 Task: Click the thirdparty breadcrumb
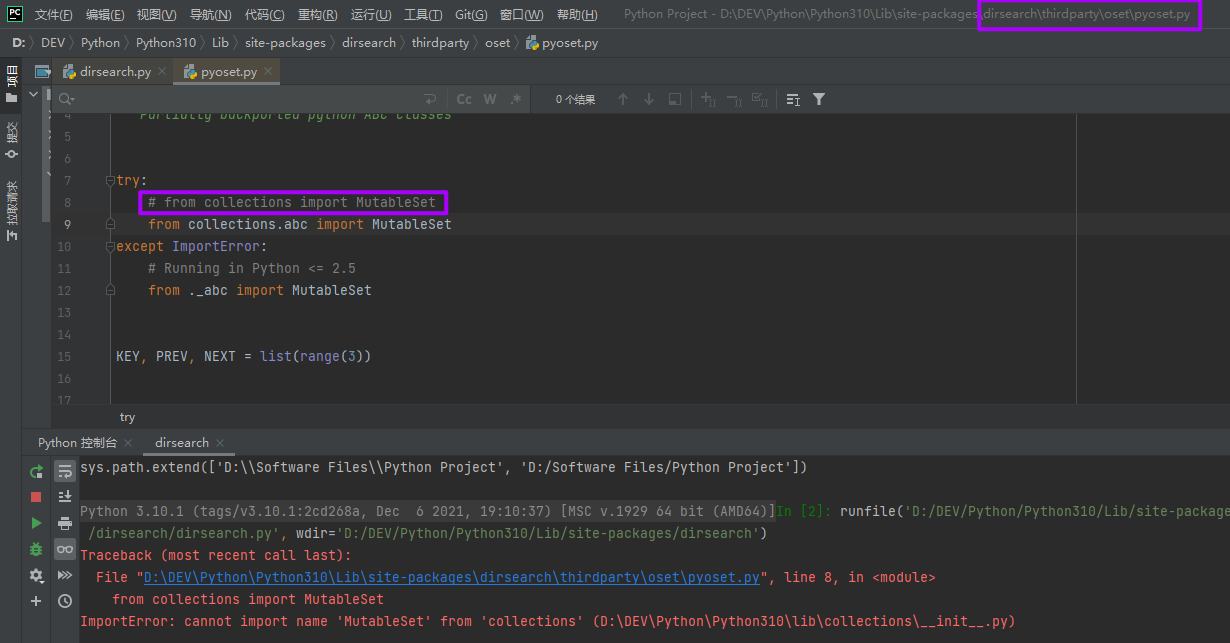pos(440,43)
